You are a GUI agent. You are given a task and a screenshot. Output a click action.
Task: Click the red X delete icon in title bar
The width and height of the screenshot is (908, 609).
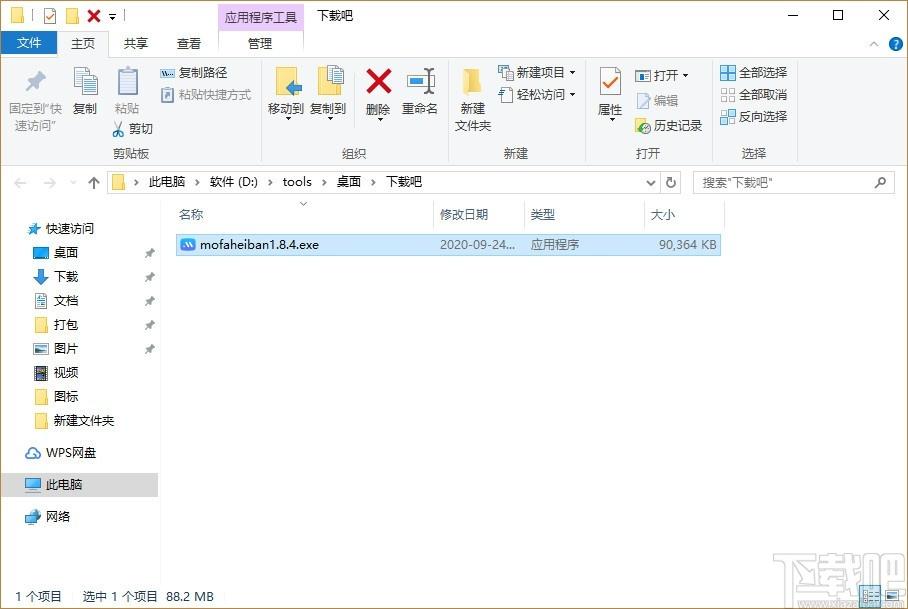click(x=93, y=16)
